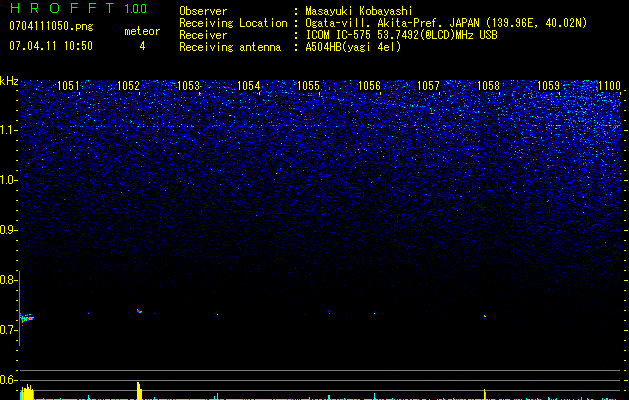Click the yellow intensity bar under 1052
Screen dimensions: 629x400
click(x=139, y=391)
